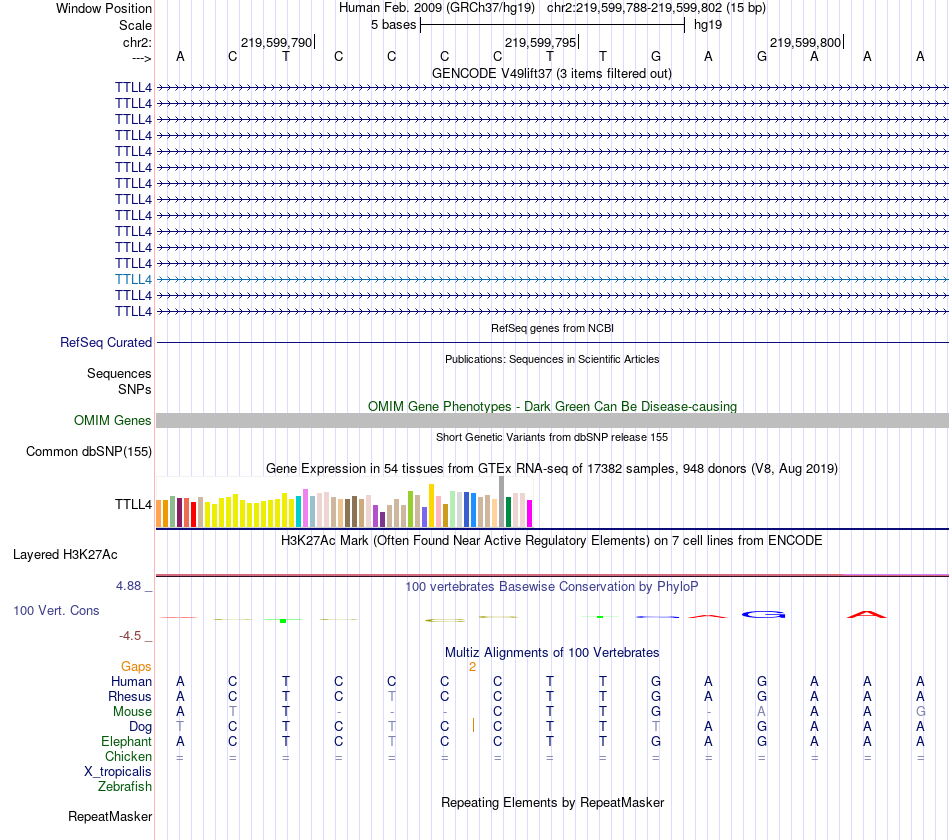Click the large red A in PhyloP conservation logo
950x840 pixels.
(866, 615)
